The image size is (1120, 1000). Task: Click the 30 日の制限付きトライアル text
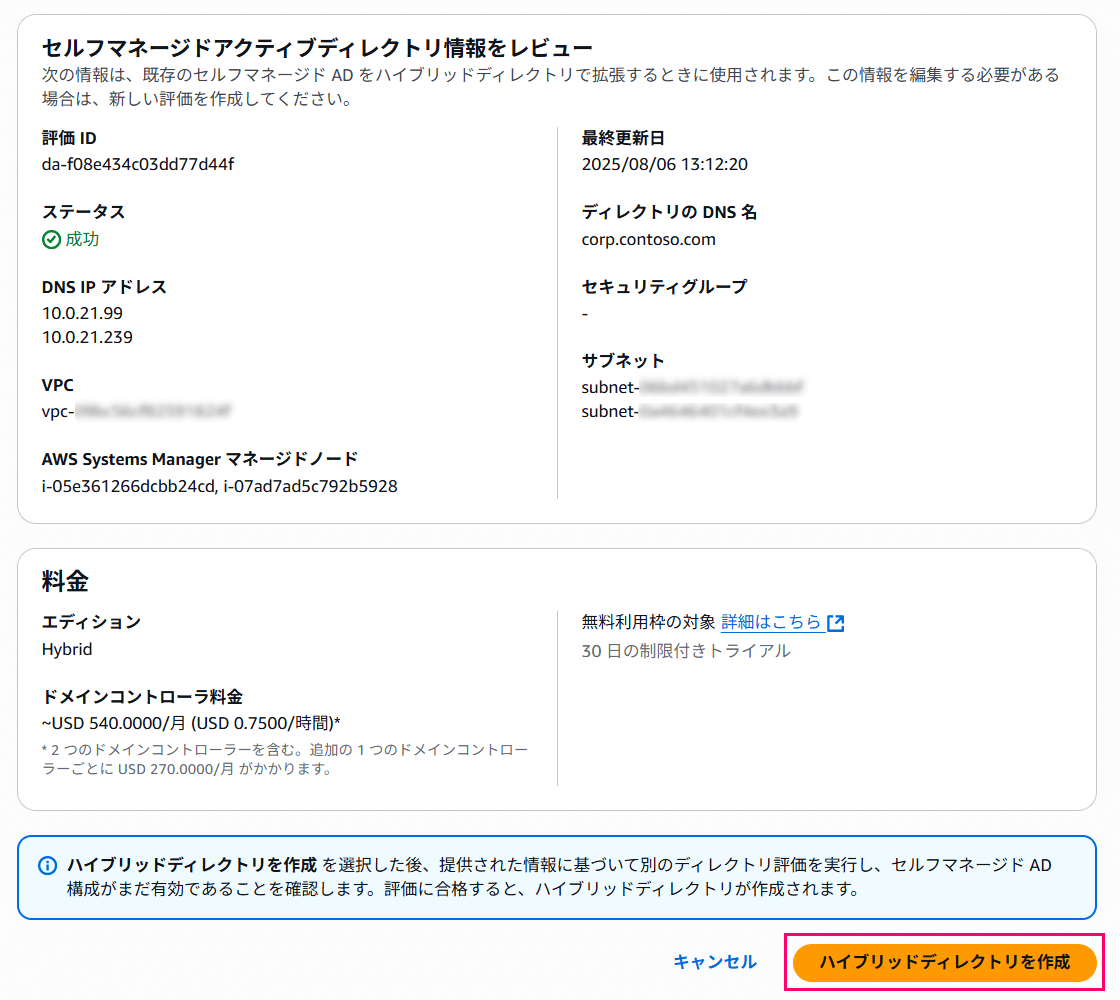[x=686, y=651]
